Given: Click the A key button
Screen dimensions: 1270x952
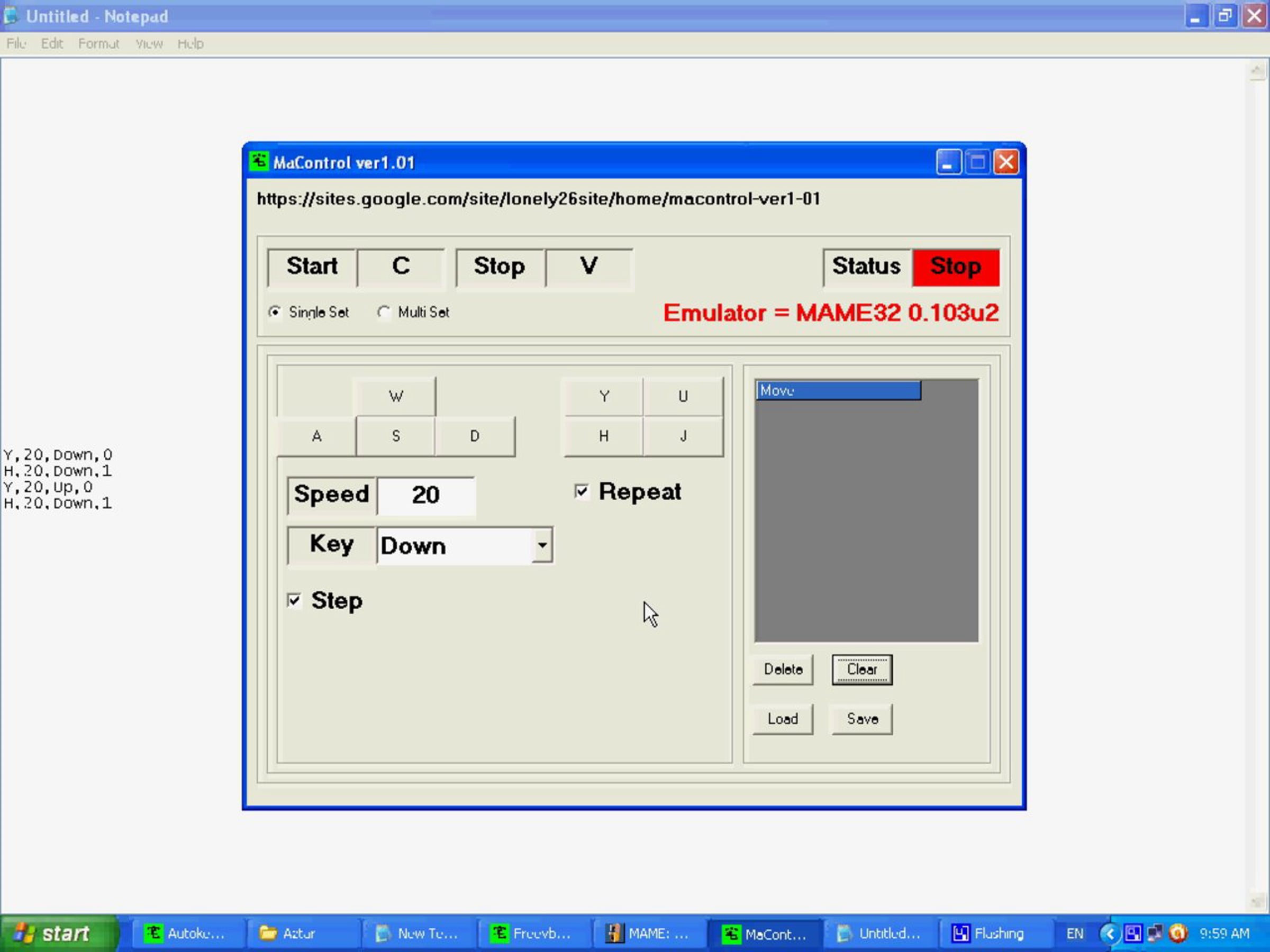Looking at the screenshot, I should 316,436.
